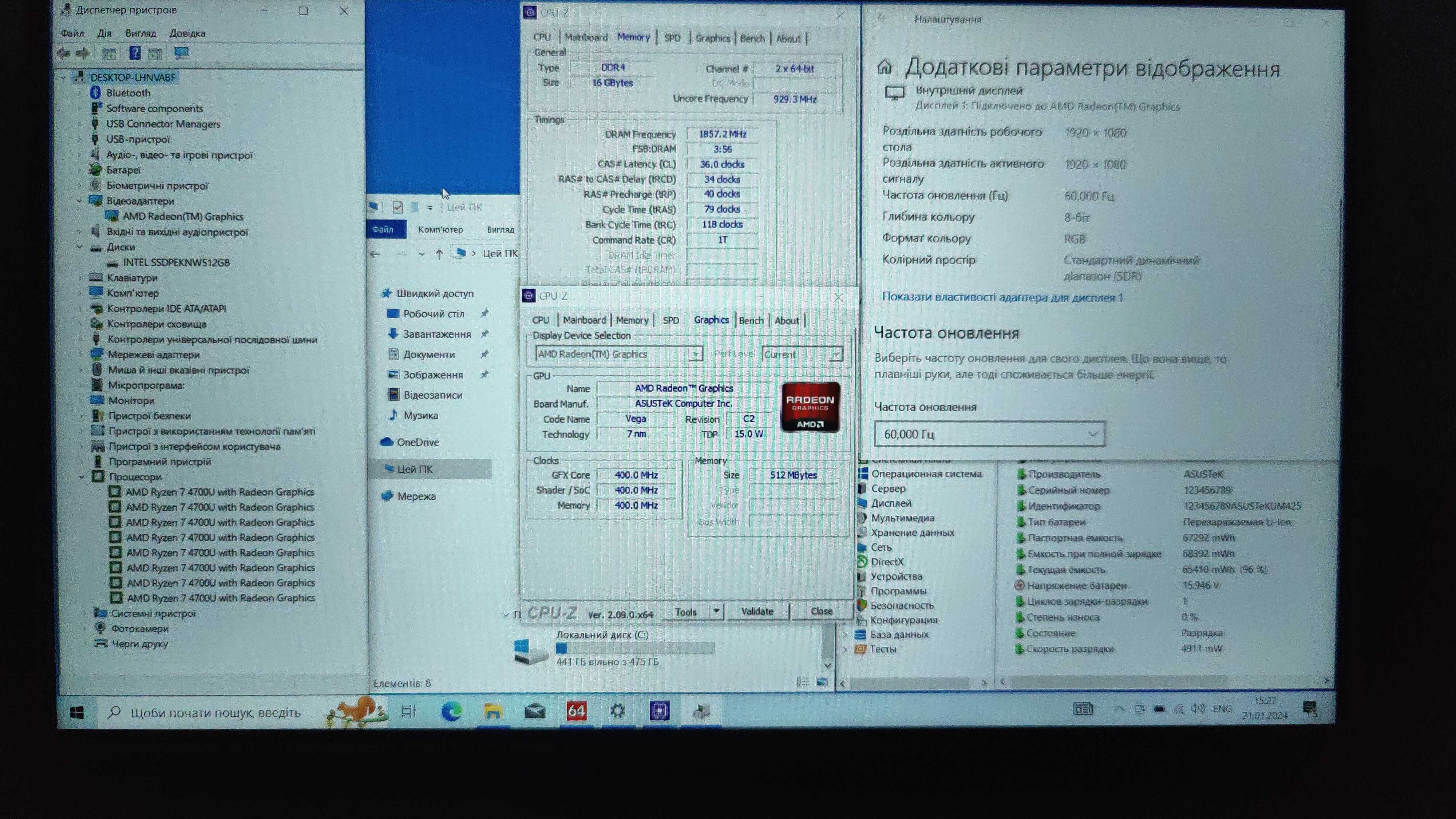1456x819 pixels.
Task: Open Документи in Explorer sidebar
Action: [429, 355]
